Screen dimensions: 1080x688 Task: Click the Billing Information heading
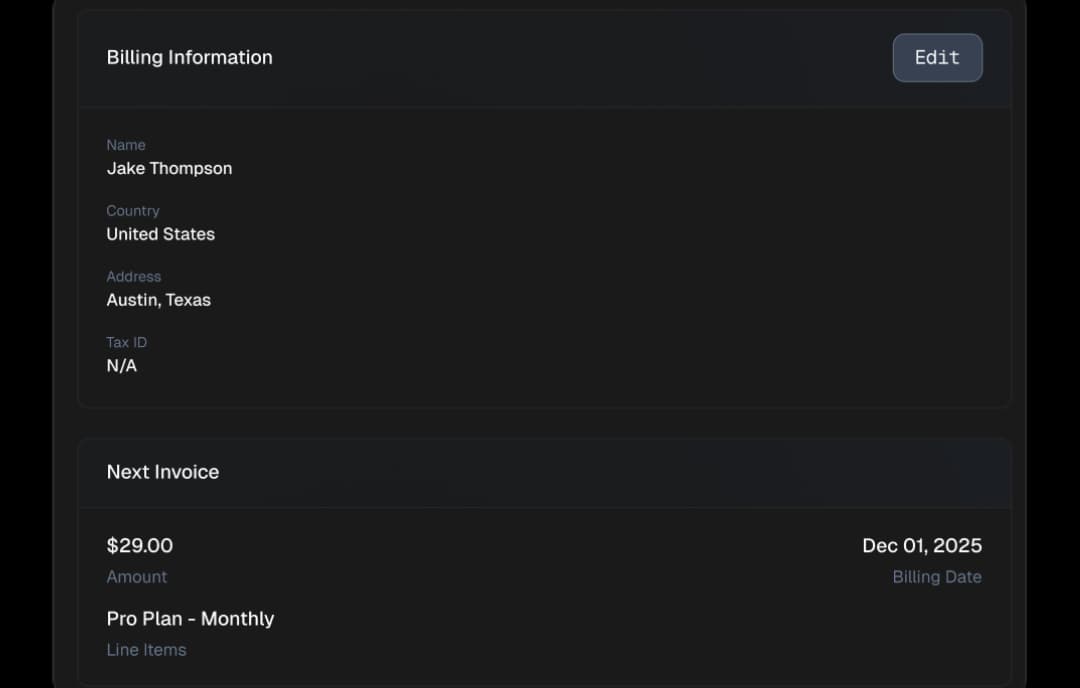(189, 58)
